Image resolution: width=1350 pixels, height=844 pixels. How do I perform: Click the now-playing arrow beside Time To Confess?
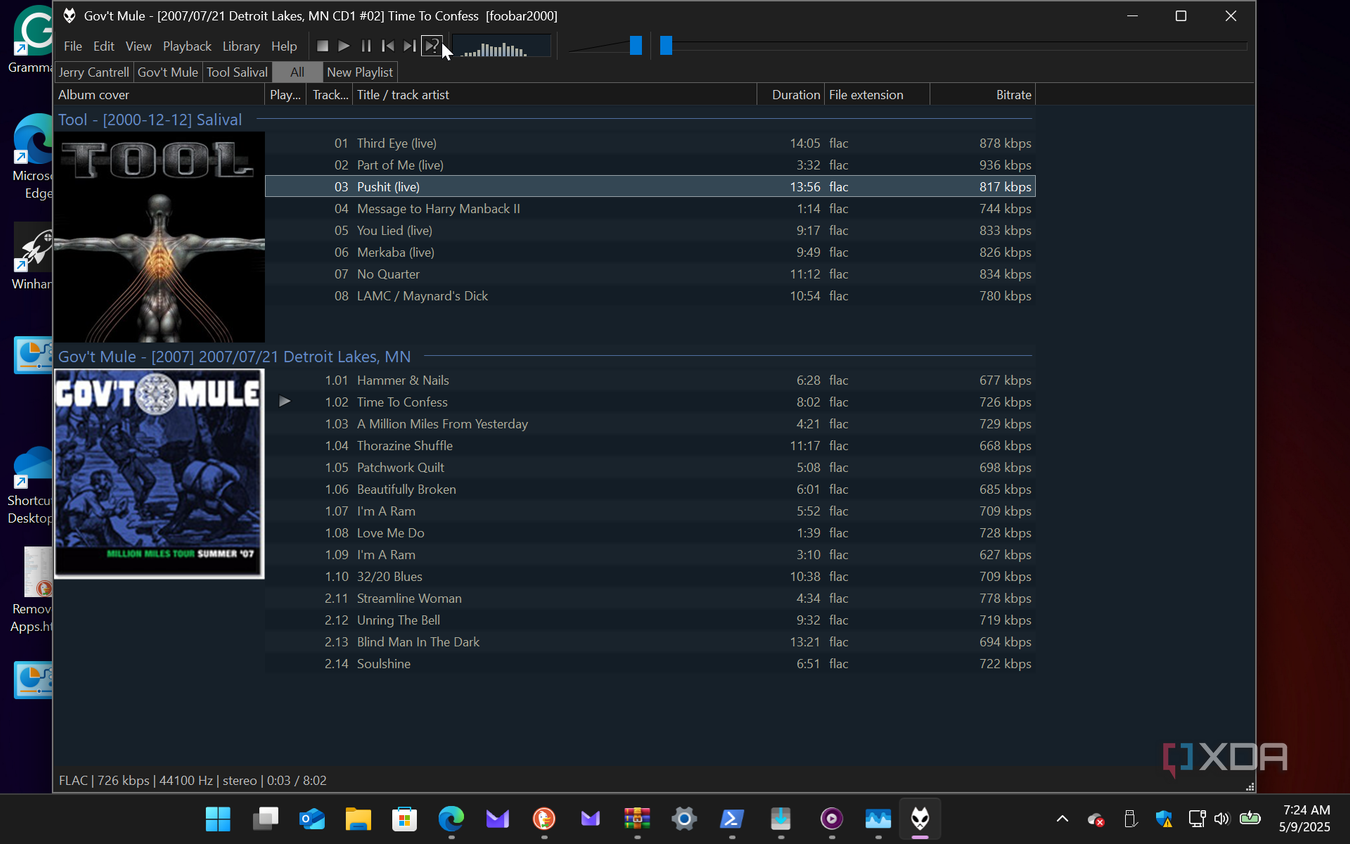(285, 402)
